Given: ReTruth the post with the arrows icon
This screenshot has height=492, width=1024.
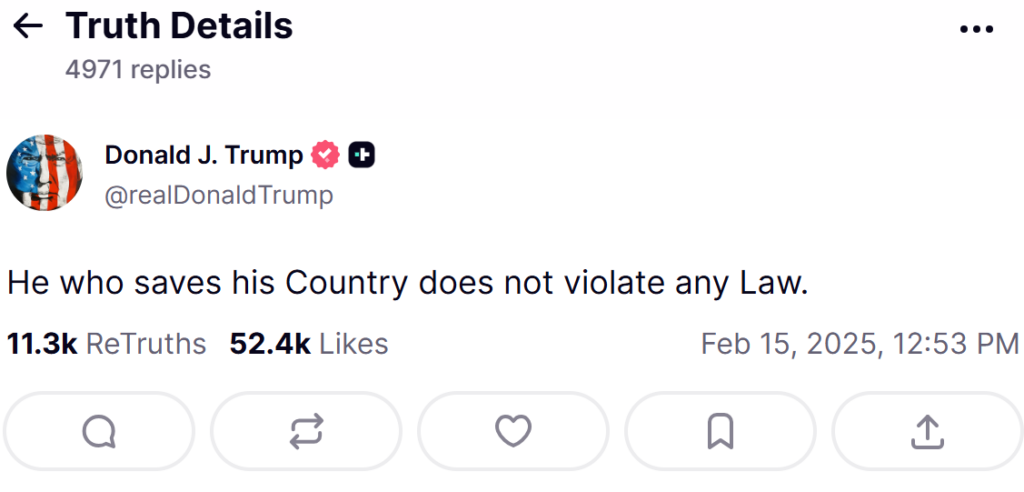Looking at the screenshot, I should [305, 431].
